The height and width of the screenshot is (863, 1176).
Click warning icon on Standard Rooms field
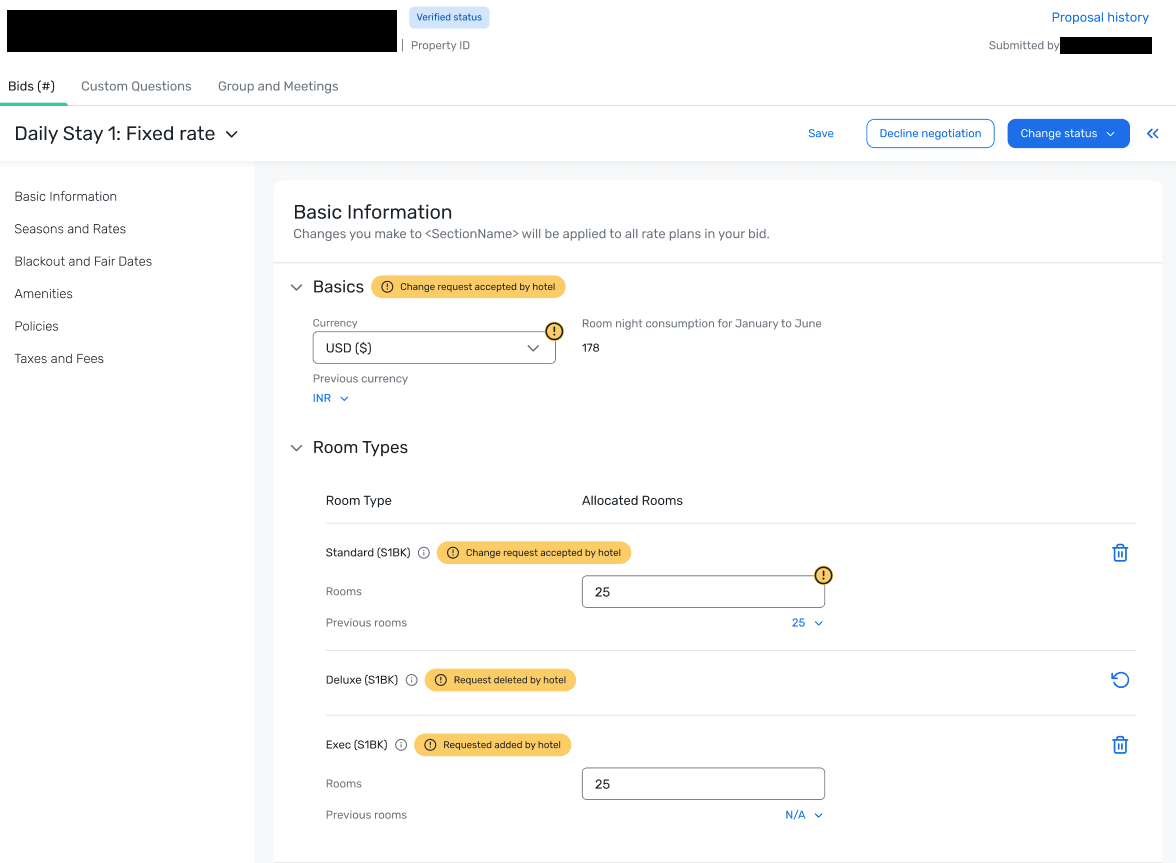(823, 575)
